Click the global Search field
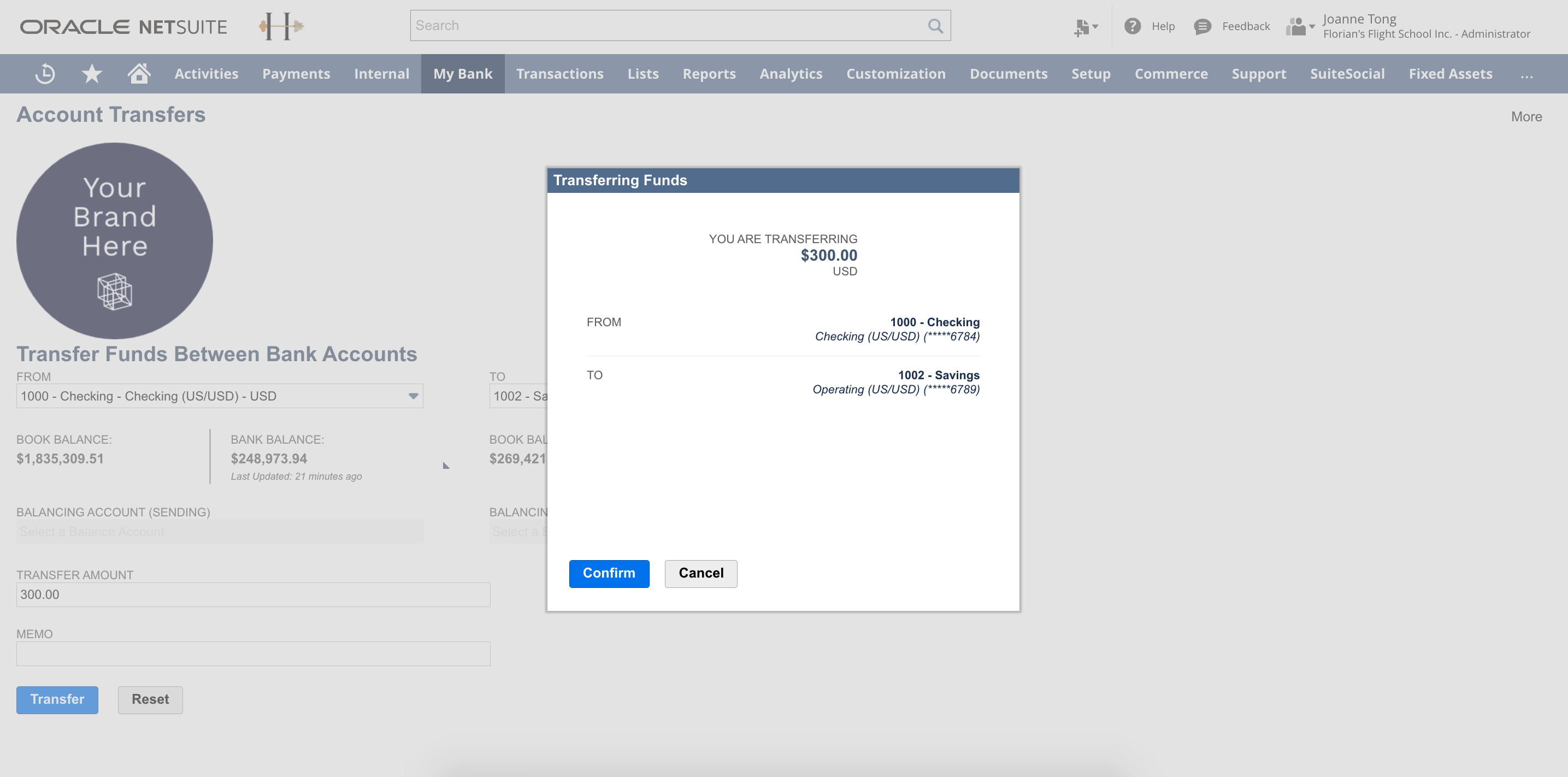The height and width of the screenshot is (777, 1568). [x=667, y=26]
